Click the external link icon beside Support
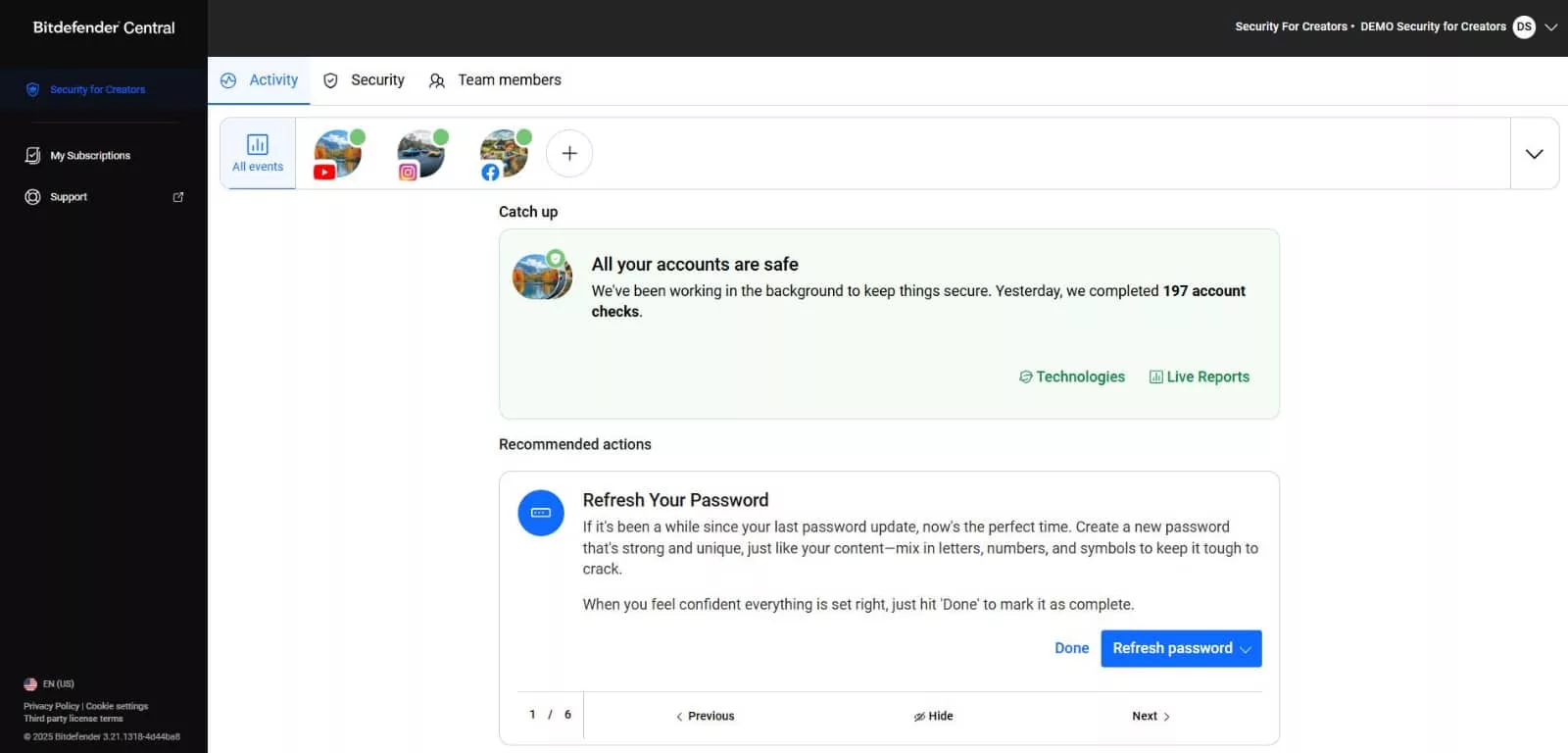1568x753 pixels. coord(178,197)
